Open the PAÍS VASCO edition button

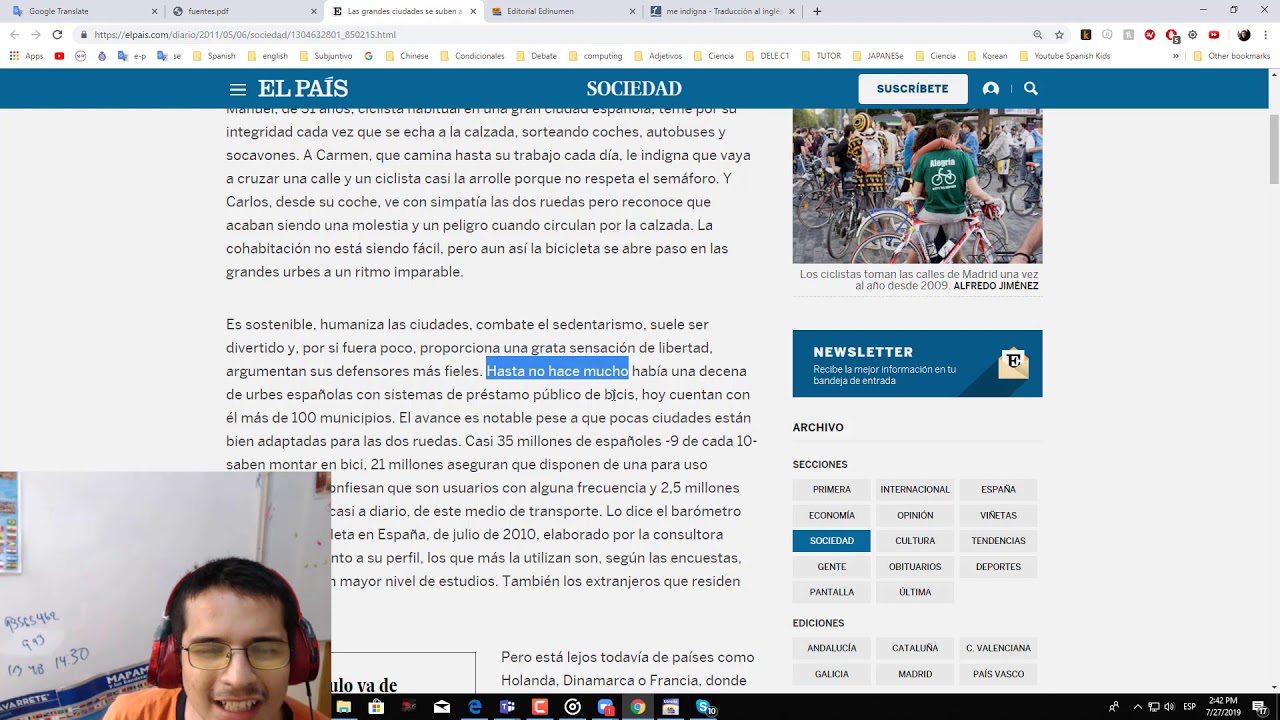[x=998, y=674]
